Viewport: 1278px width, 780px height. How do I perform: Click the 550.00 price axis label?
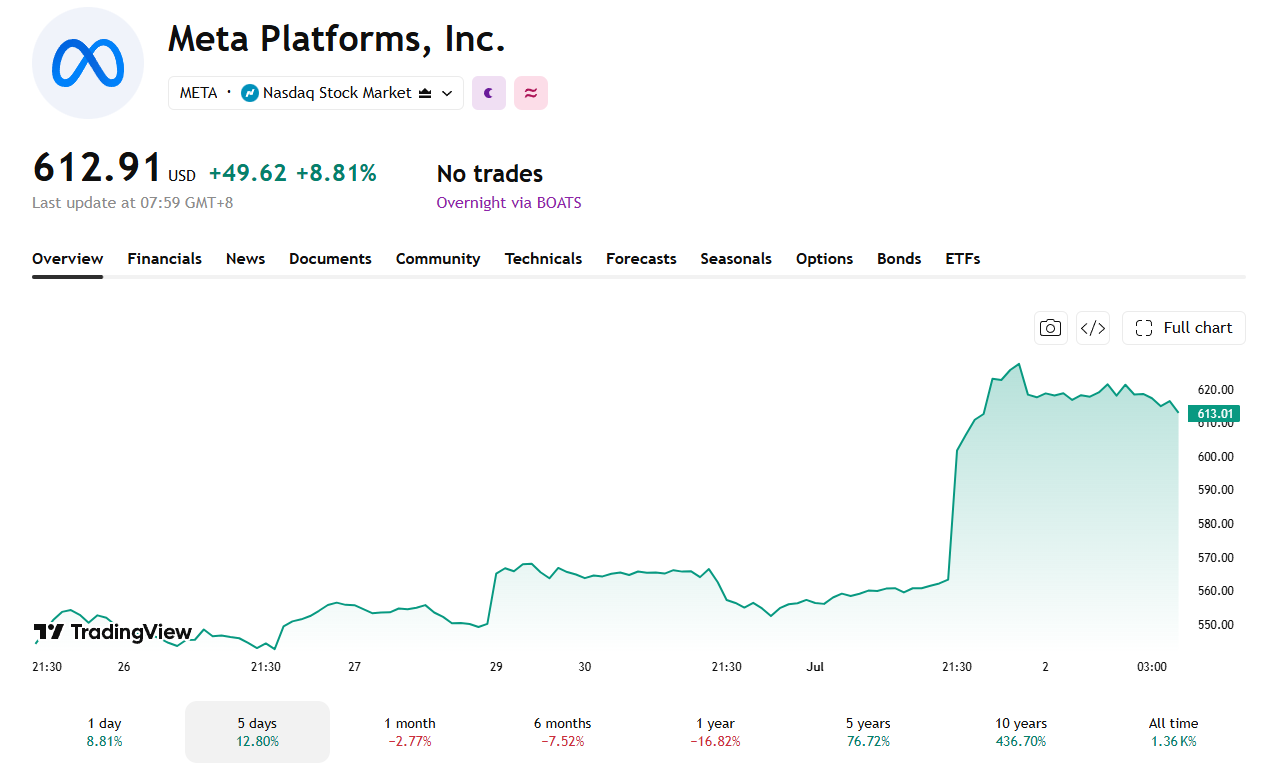pyautogui.click(x=1215, y=625)
